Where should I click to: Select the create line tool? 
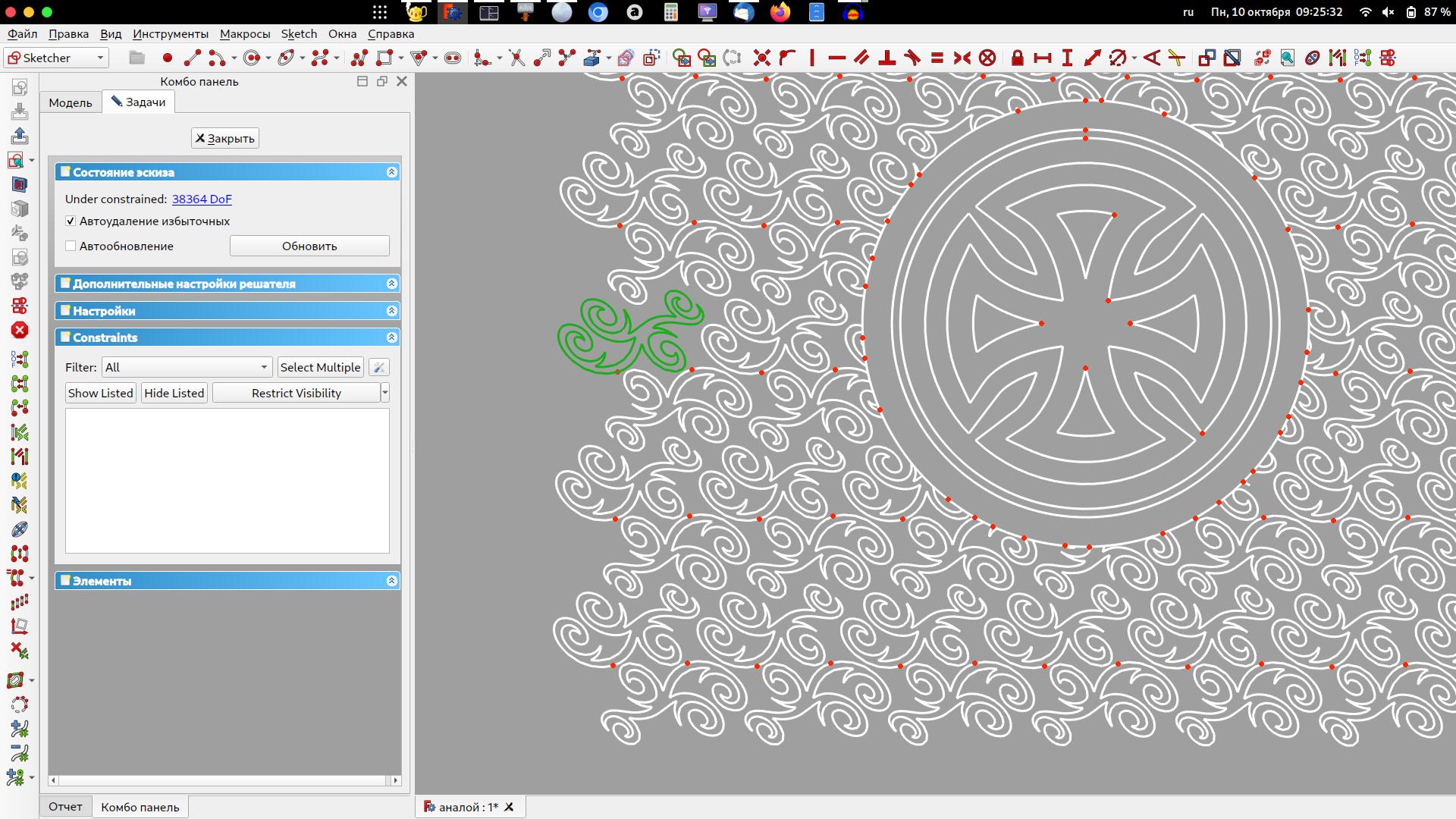tap(193, 58)
